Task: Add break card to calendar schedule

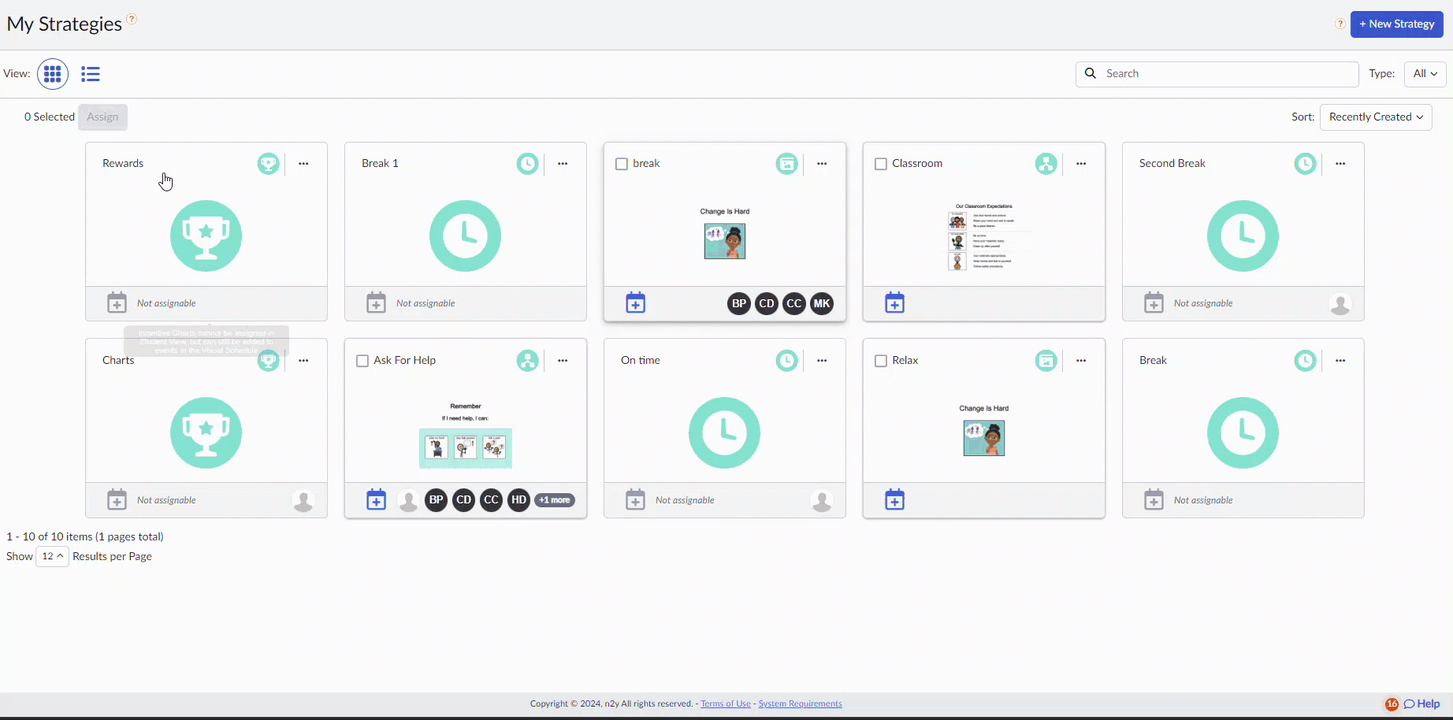Action: click(636, 303)
